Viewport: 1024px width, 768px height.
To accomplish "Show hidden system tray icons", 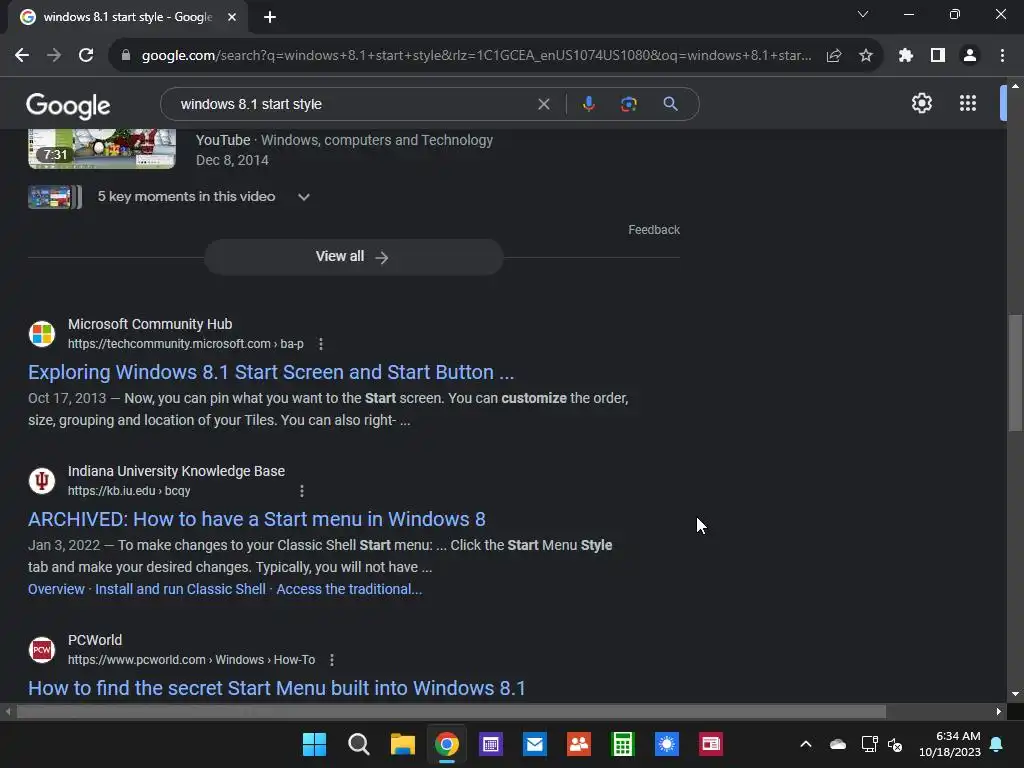I will [x=806, y=744].
